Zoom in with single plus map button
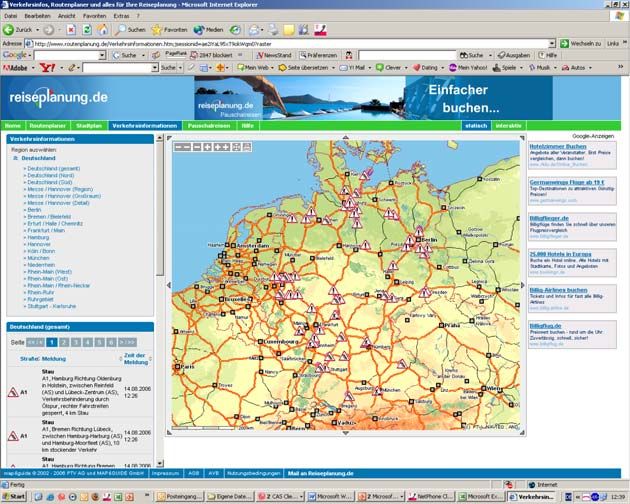This screenshot has width=630, height=504. point(207,147)
